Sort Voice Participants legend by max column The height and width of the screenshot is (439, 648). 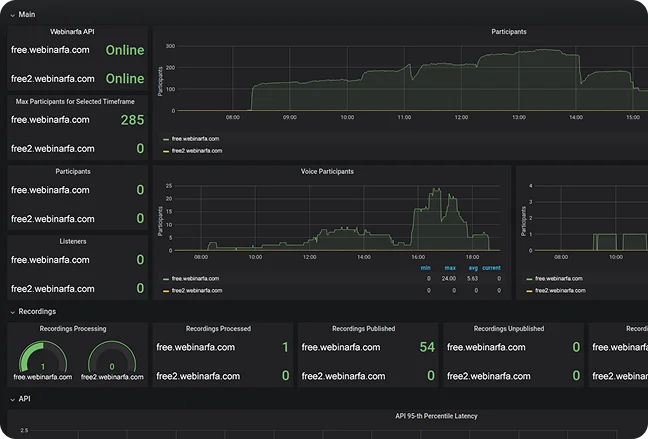pos(449,268)
